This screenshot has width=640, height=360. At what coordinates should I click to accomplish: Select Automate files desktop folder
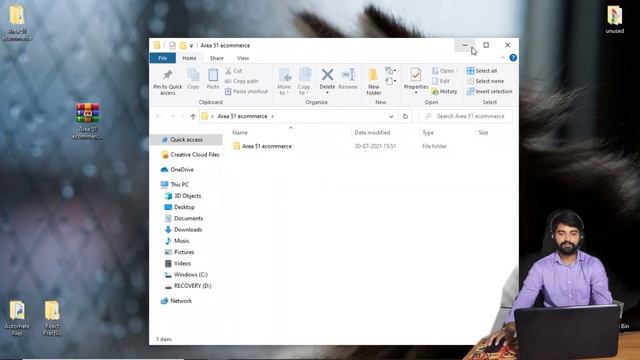pos(17,318)
